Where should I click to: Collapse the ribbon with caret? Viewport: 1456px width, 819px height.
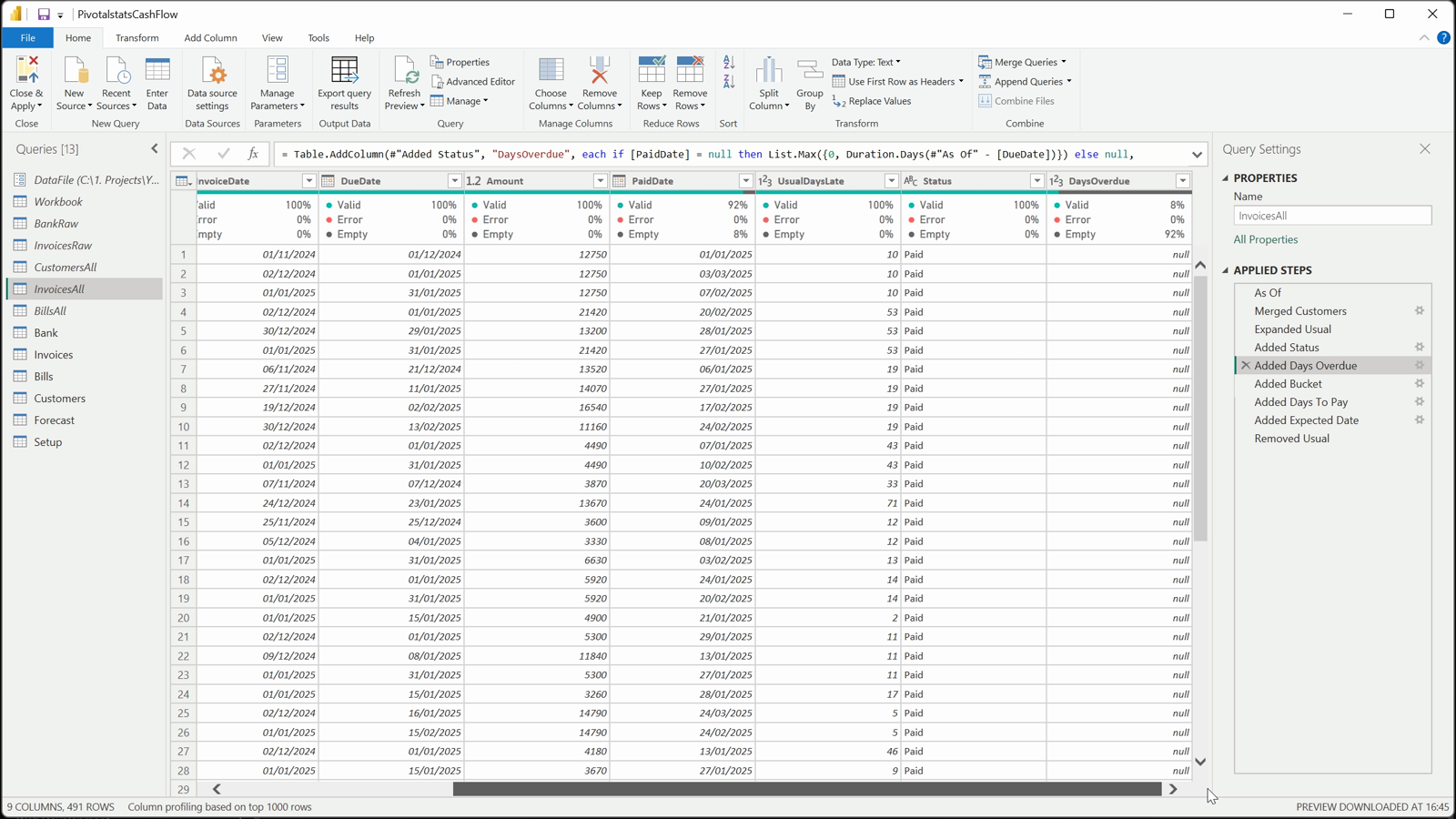point(1424,37)
